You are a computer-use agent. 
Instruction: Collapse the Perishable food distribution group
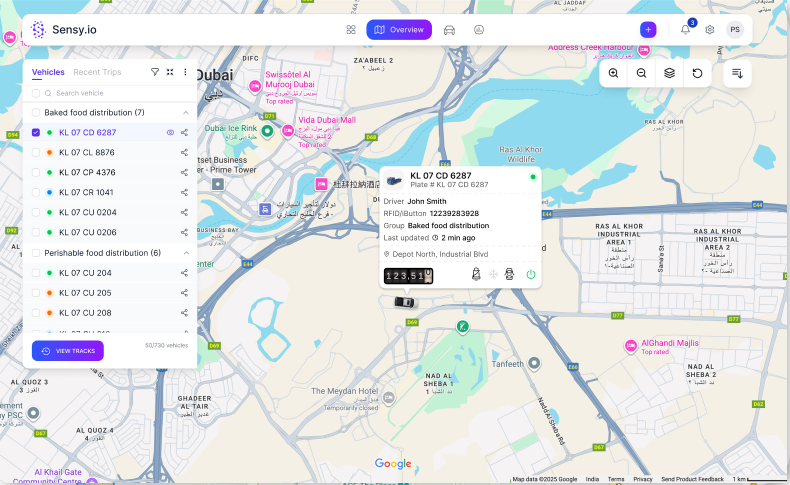coord(185,253)
